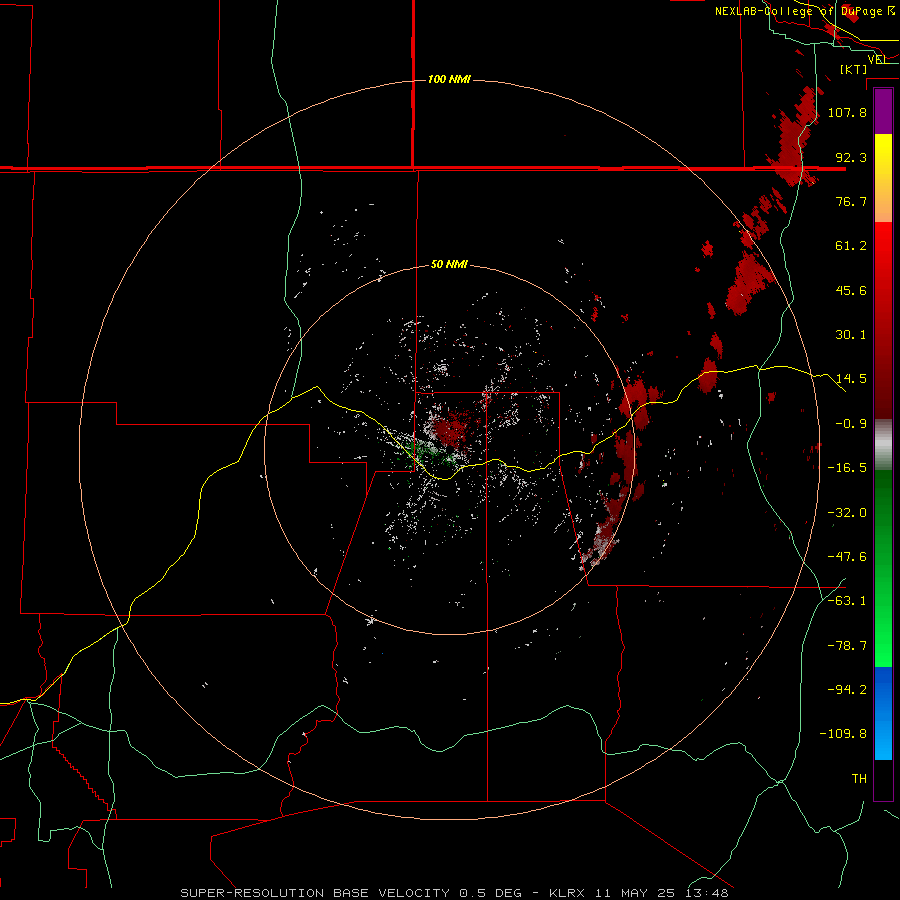This screenshot has width=900, height=900.
Task: Click the 61.2 velocity scale value
Action: (x=851, y=246)
